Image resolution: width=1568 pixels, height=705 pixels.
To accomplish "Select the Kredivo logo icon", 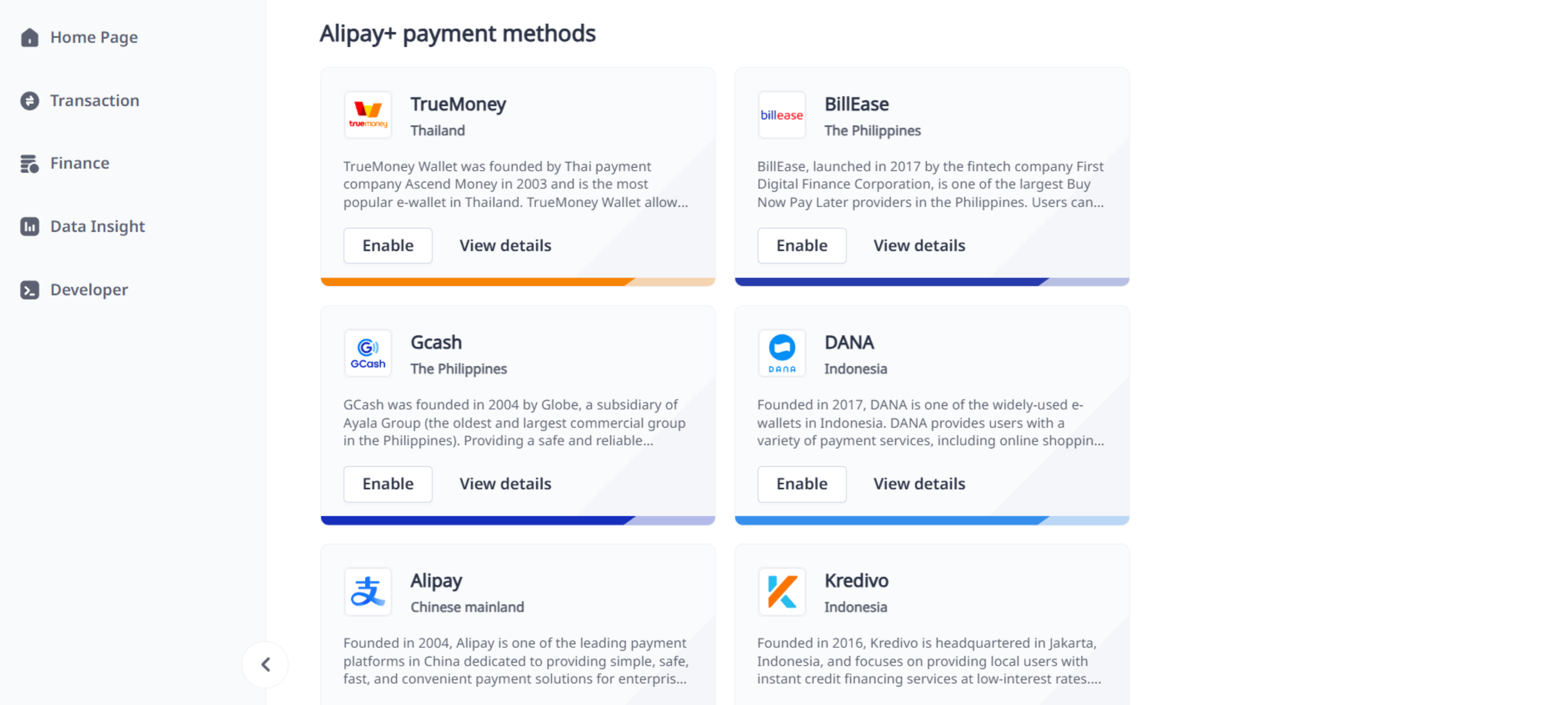I will pyautogui.click(x=782, y=591).
